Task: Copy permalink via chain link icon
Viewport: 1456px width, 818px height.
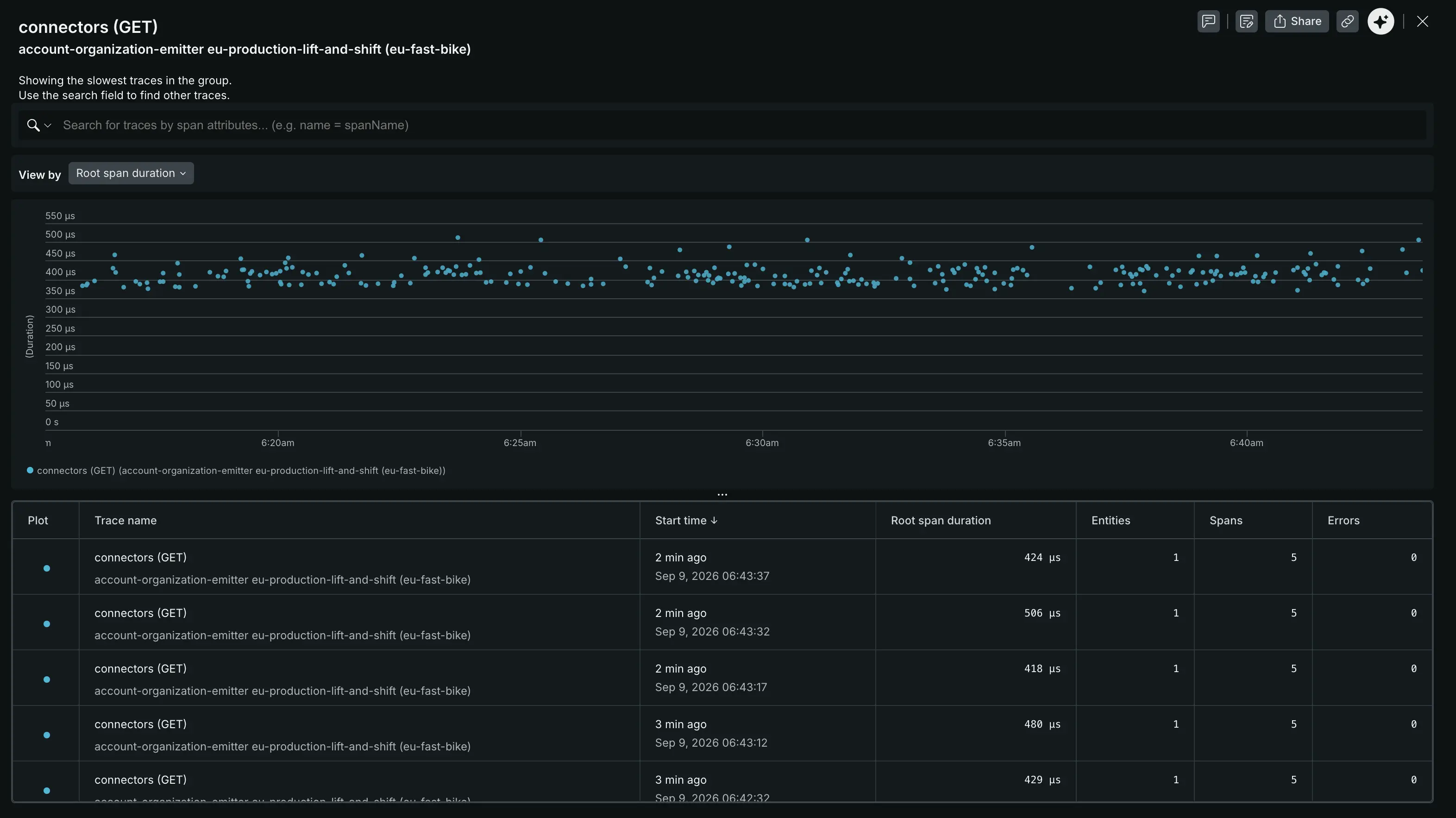Action: pos(1348,21)
